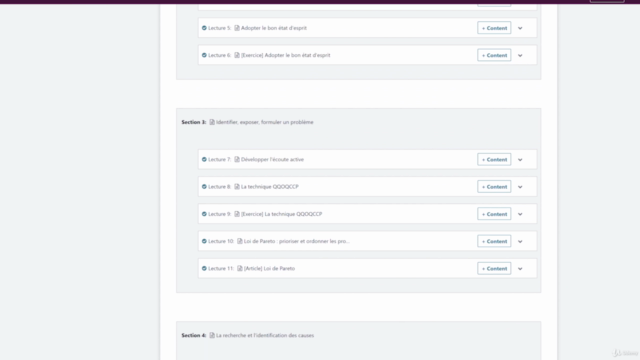Add content to Lecture 6
This screenshot has height=360, width=640.
coord(494,55)
